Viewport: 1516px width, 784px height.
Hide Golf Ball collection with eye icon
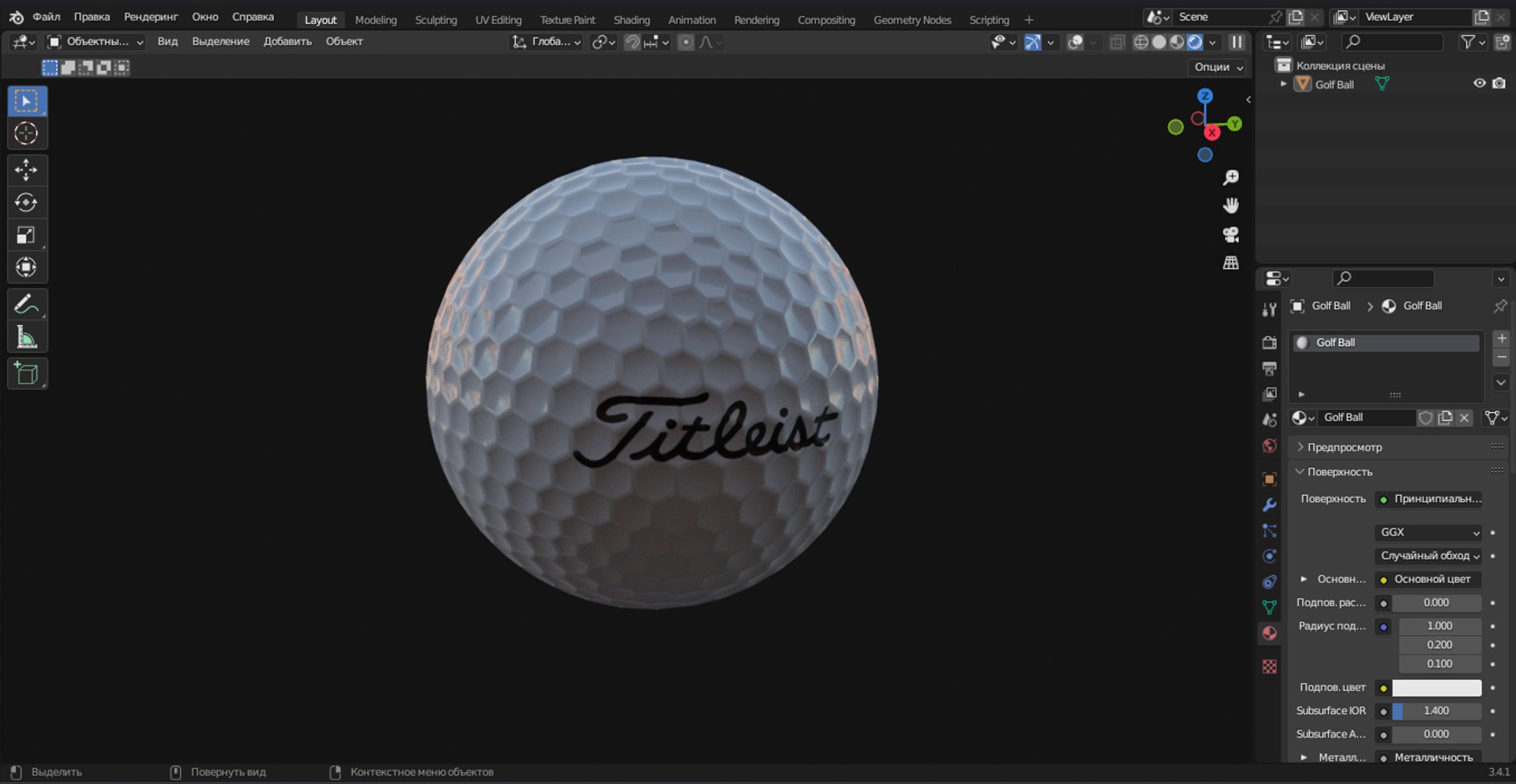(x=1479, y=84)
